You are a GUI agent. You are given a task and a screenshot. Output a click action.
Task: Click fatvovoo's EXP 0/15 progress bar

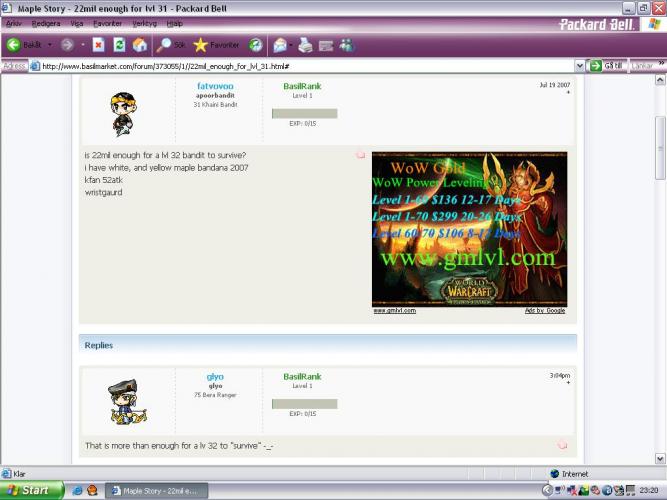pyautogui.click(x=305, y=113)
